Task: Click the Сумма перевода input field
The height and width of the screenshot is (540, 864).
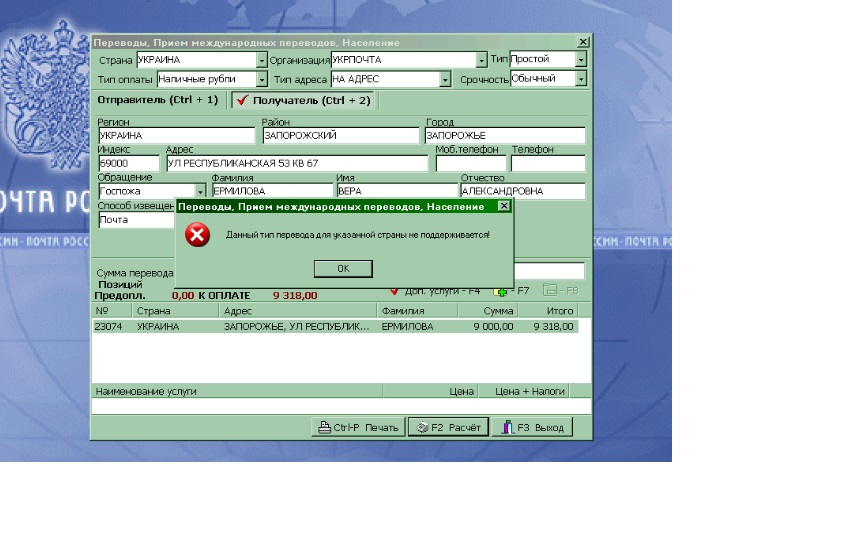Action: click(549, 271)
